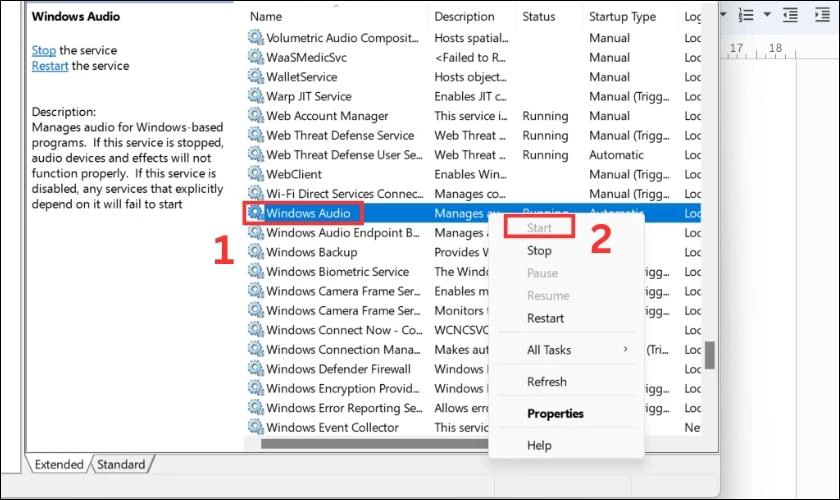Sort services by the Name column header
The width and height of the screenshot is (840, 500).
click(x=266, y=17)
